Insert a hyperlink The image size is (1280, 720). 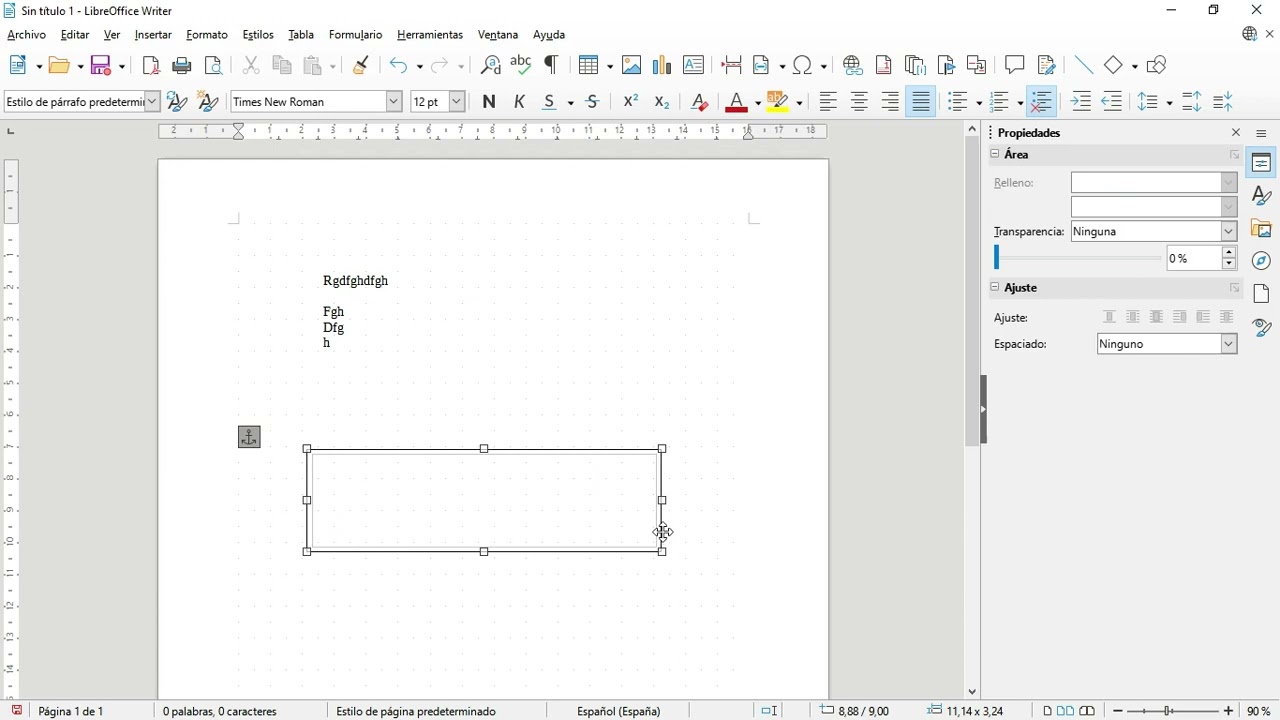pos(853,66)
